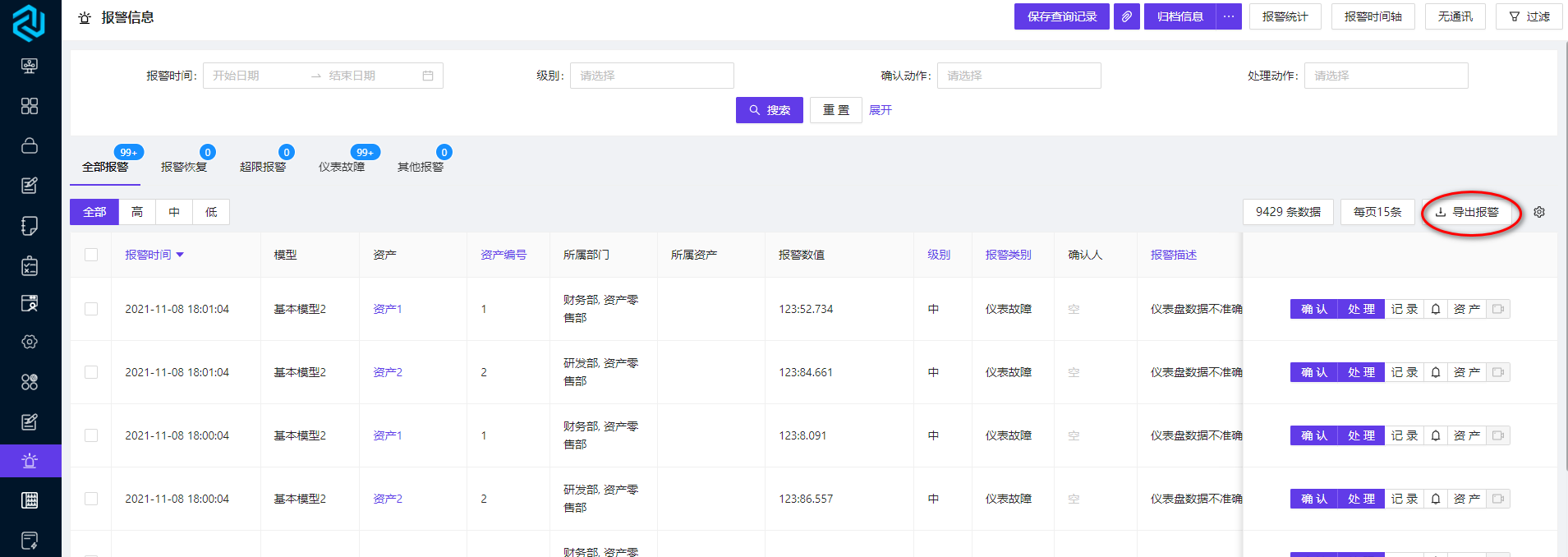Switch to the 报警恢复 tab

184,167
